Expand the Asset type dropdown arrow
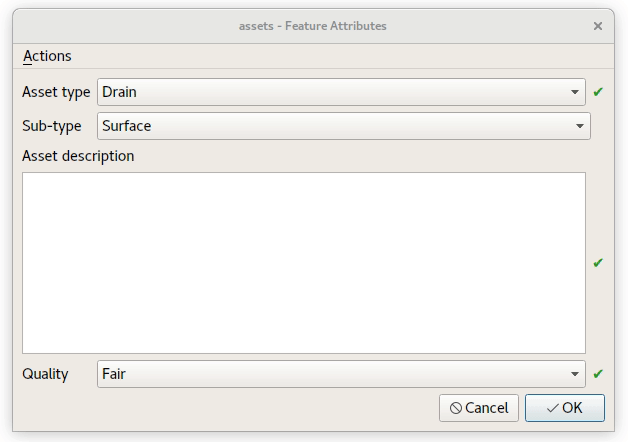628x442 pixels. [x=575, y=92]
